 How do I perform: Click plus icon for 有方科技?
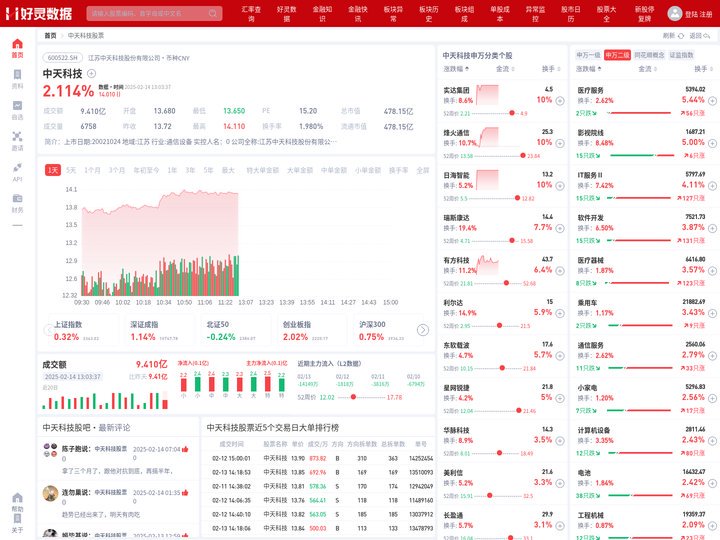[x=560, y=271]
